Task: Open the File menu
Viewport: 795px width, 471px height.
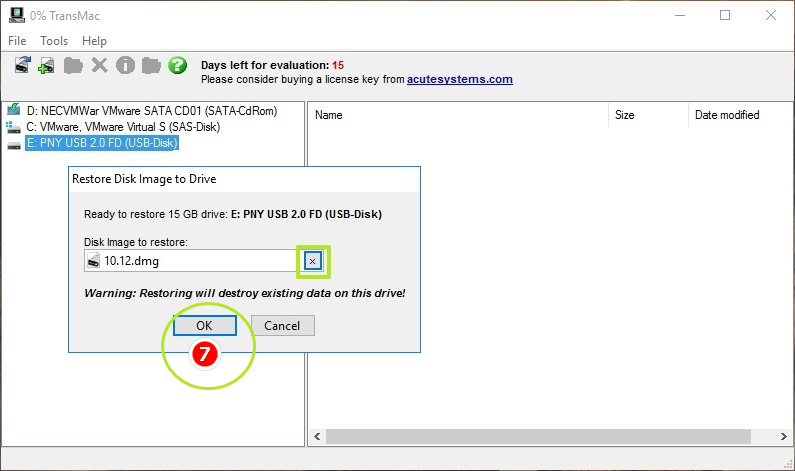Action: (x=17, y=41)
